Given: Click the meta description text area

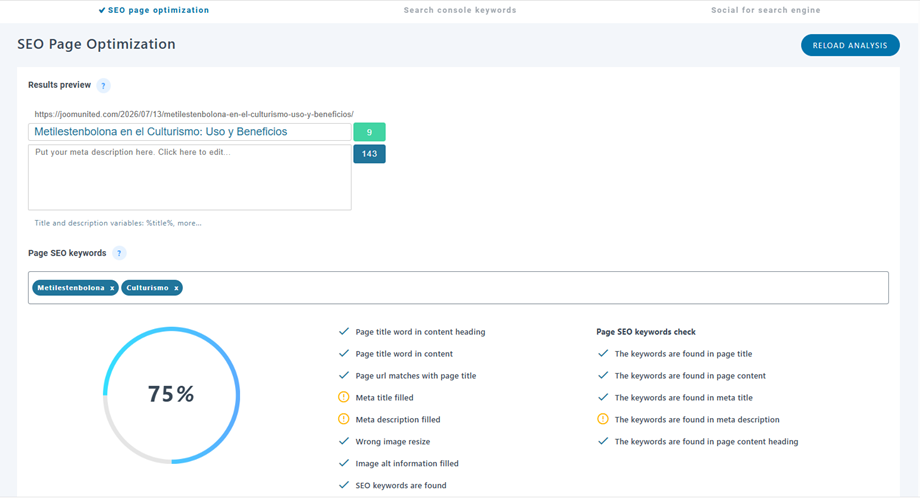Looking at the screenshot, I should [190, 177].
